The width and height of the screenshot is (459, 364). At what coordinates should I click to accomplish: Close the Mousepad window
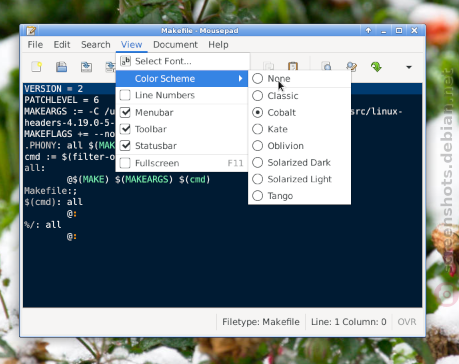click(414, 31)
